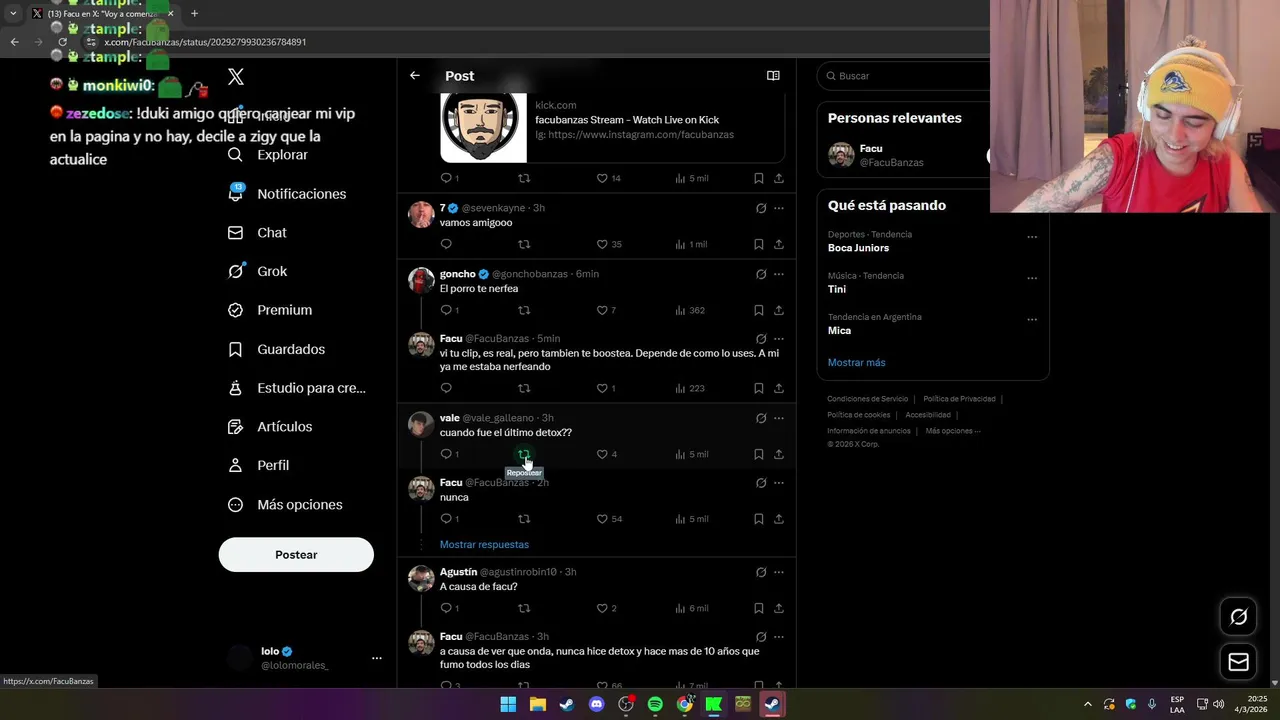This screenshot has width=1280, height=720.
Task: Repost goncho's 'El porro te nerfea' reply
Action: 524,310
